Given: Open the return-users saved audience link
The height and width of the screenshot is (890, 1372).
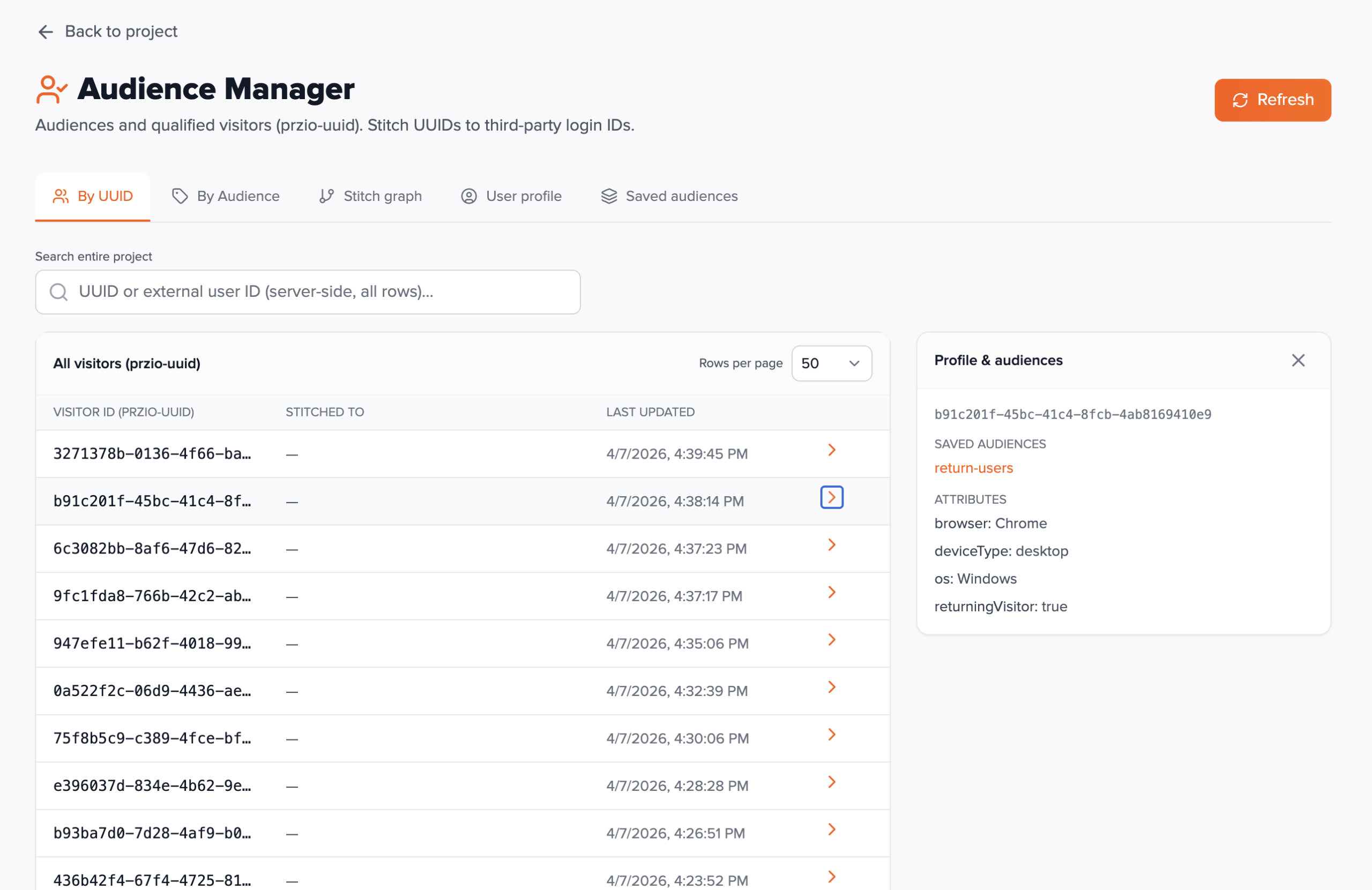Looking at the screenshot, I should click(973, 468).
